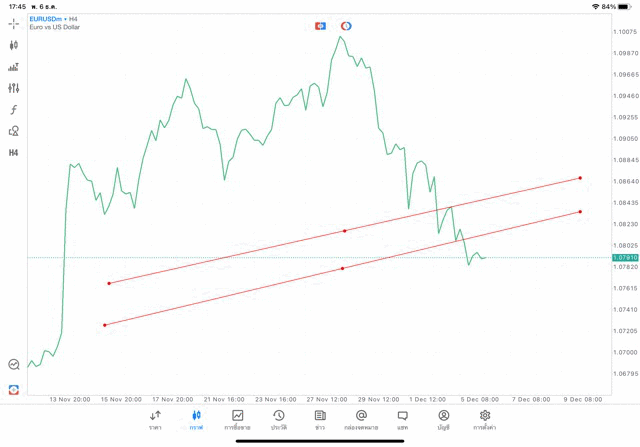Open the บัญชี (Accounts) tab
Screen dimensions: 640x447
(443, 419)
